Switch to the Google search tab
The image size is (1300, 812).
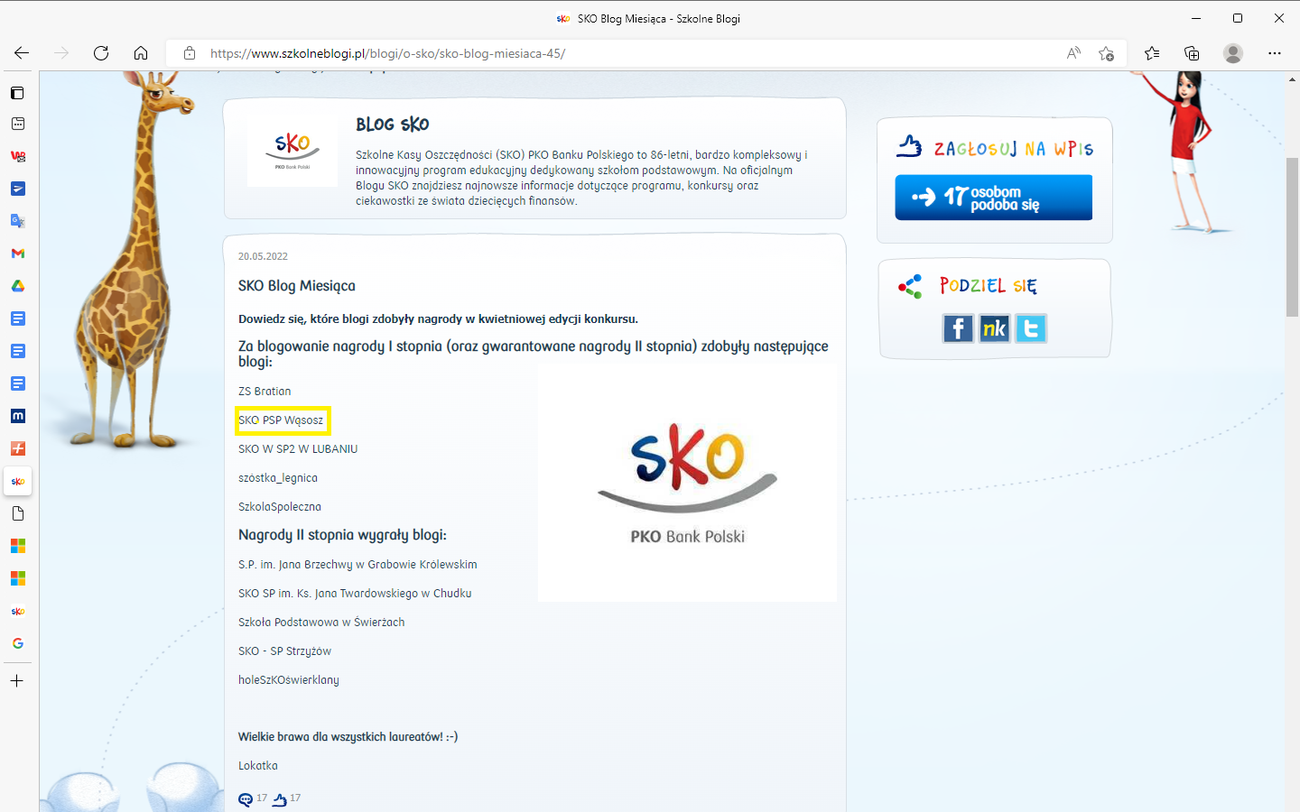(17, 643)
